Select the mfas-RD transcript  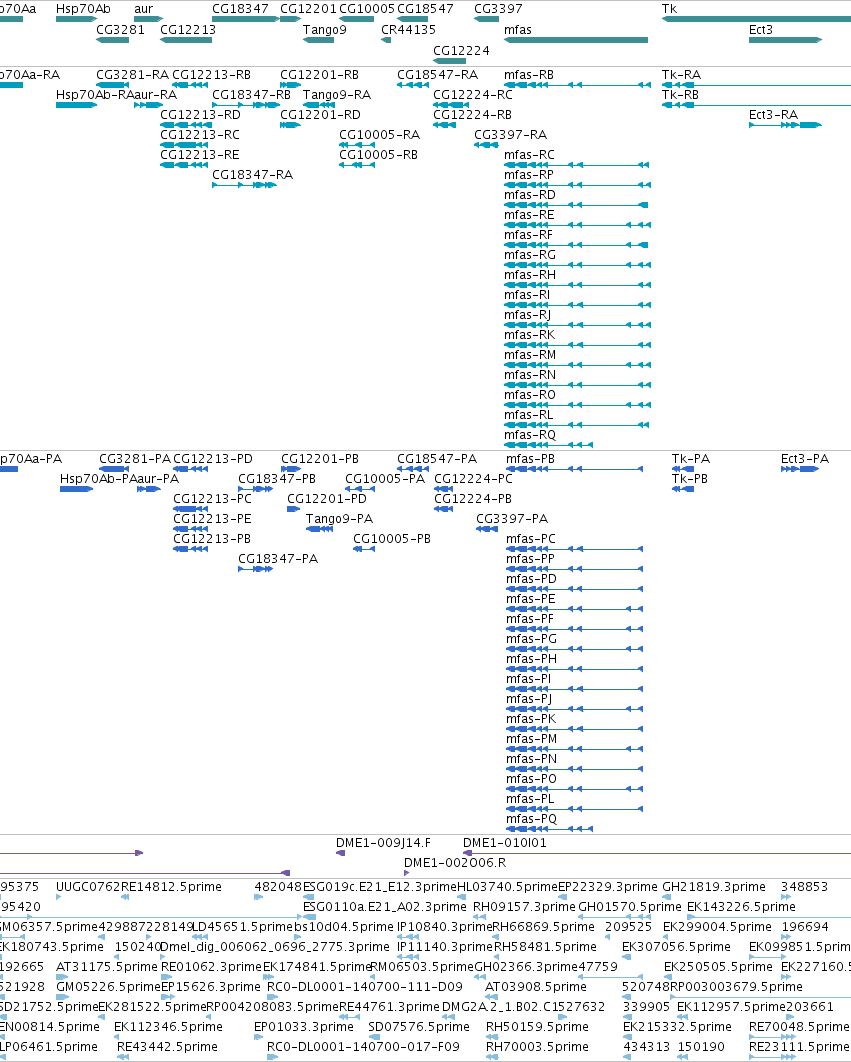[576, 205]
